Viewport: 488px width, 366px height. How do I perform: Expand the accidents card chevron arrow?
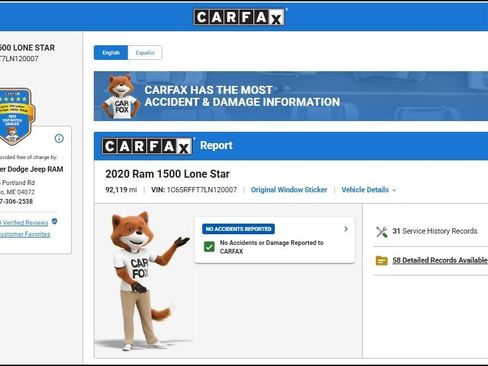[x=346, y=229]
